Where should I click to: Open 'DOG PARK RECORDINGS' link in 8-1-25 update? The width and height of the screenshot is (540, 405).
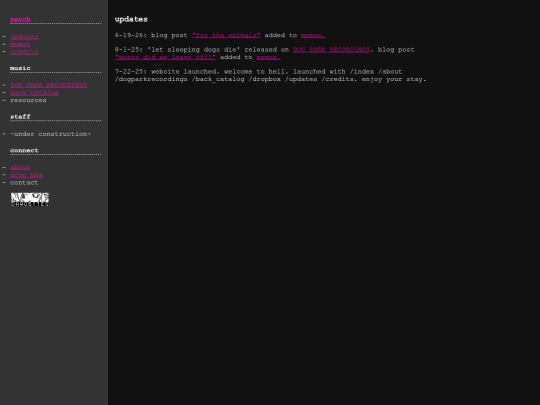click(331, 50)
